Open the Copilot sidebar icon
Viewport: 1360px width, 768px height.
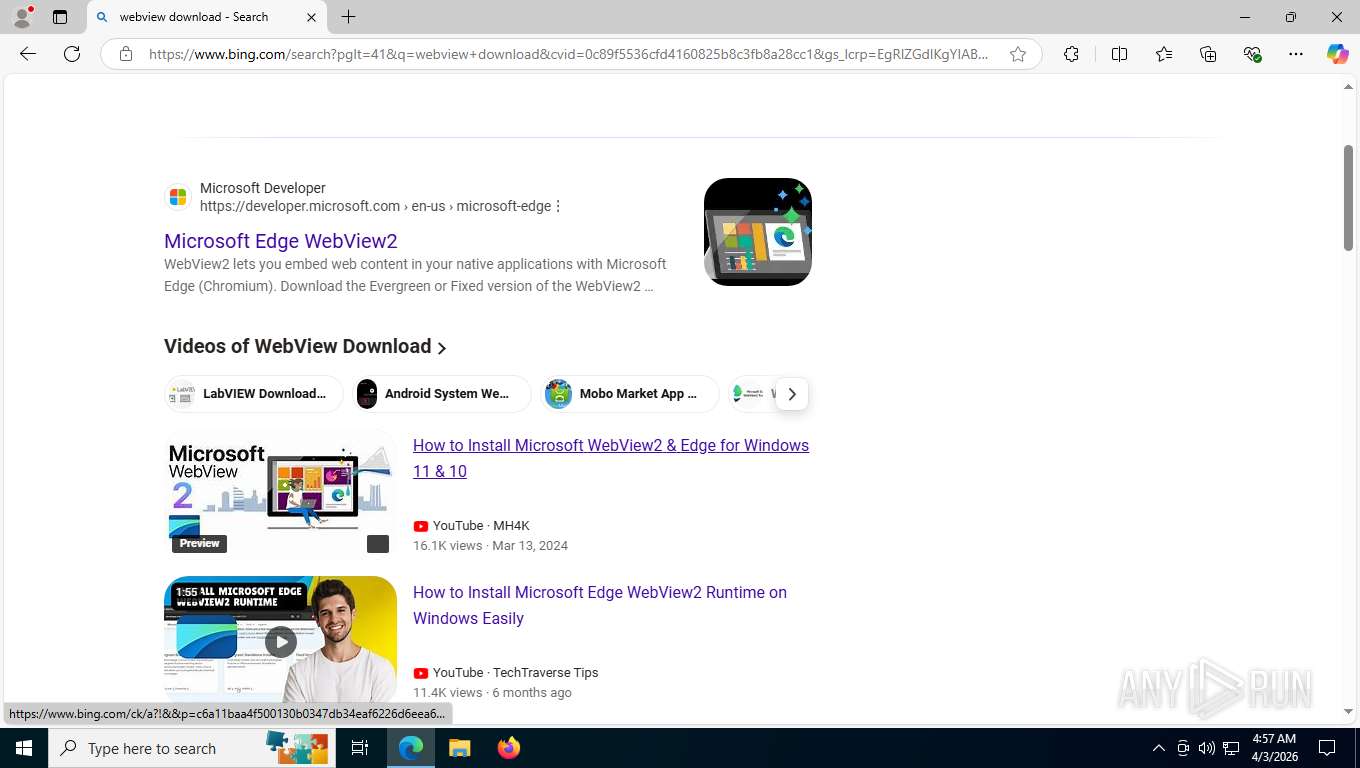(x=1338, y=54)
